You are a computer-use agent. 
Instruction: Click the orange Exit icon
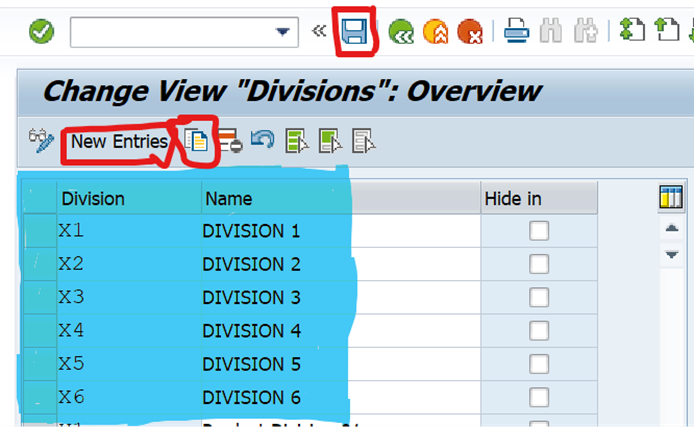(435, 33)
